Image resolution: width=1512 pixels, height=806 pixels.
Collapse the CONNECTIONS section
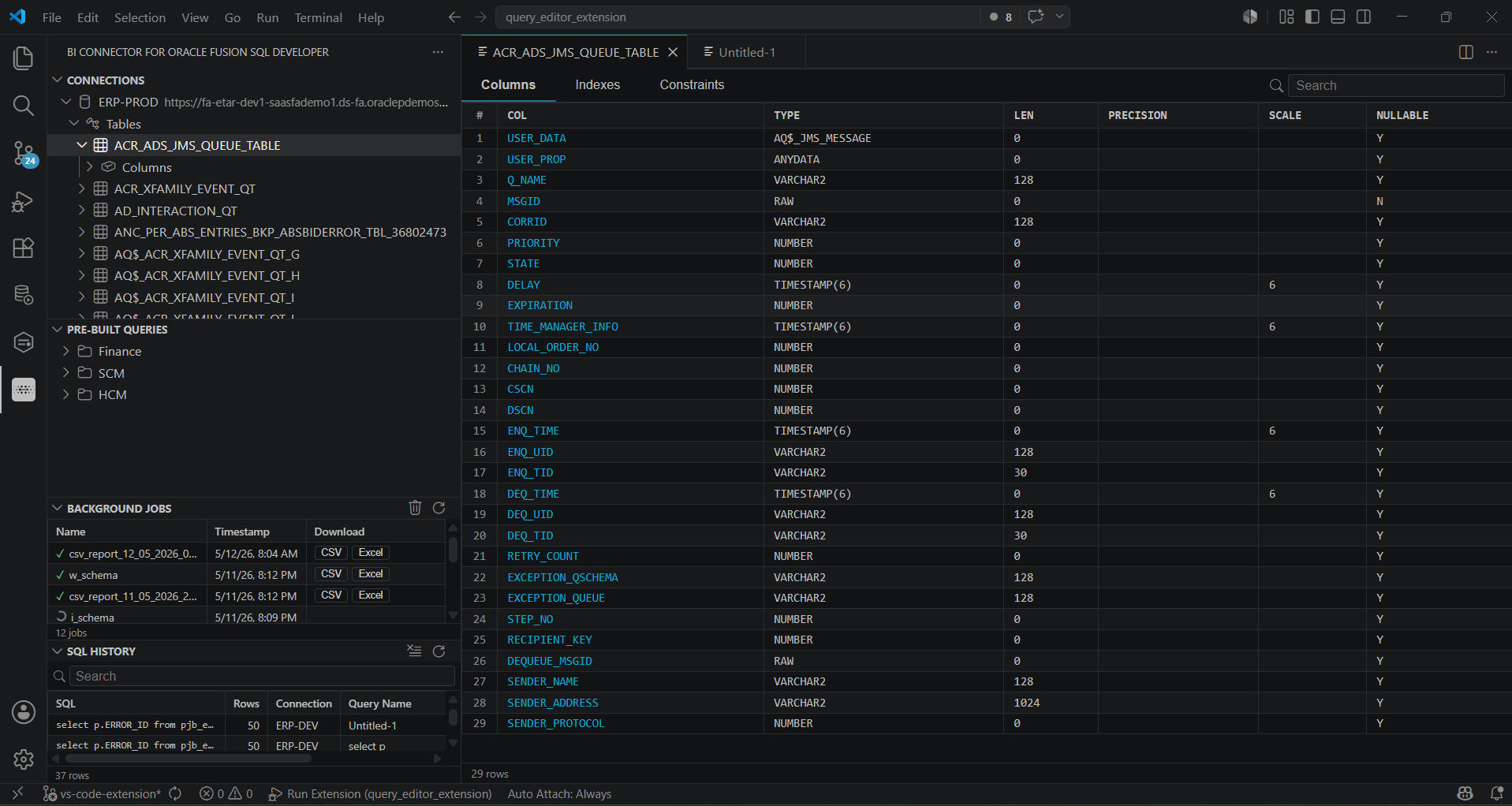(x=57, y=80)
